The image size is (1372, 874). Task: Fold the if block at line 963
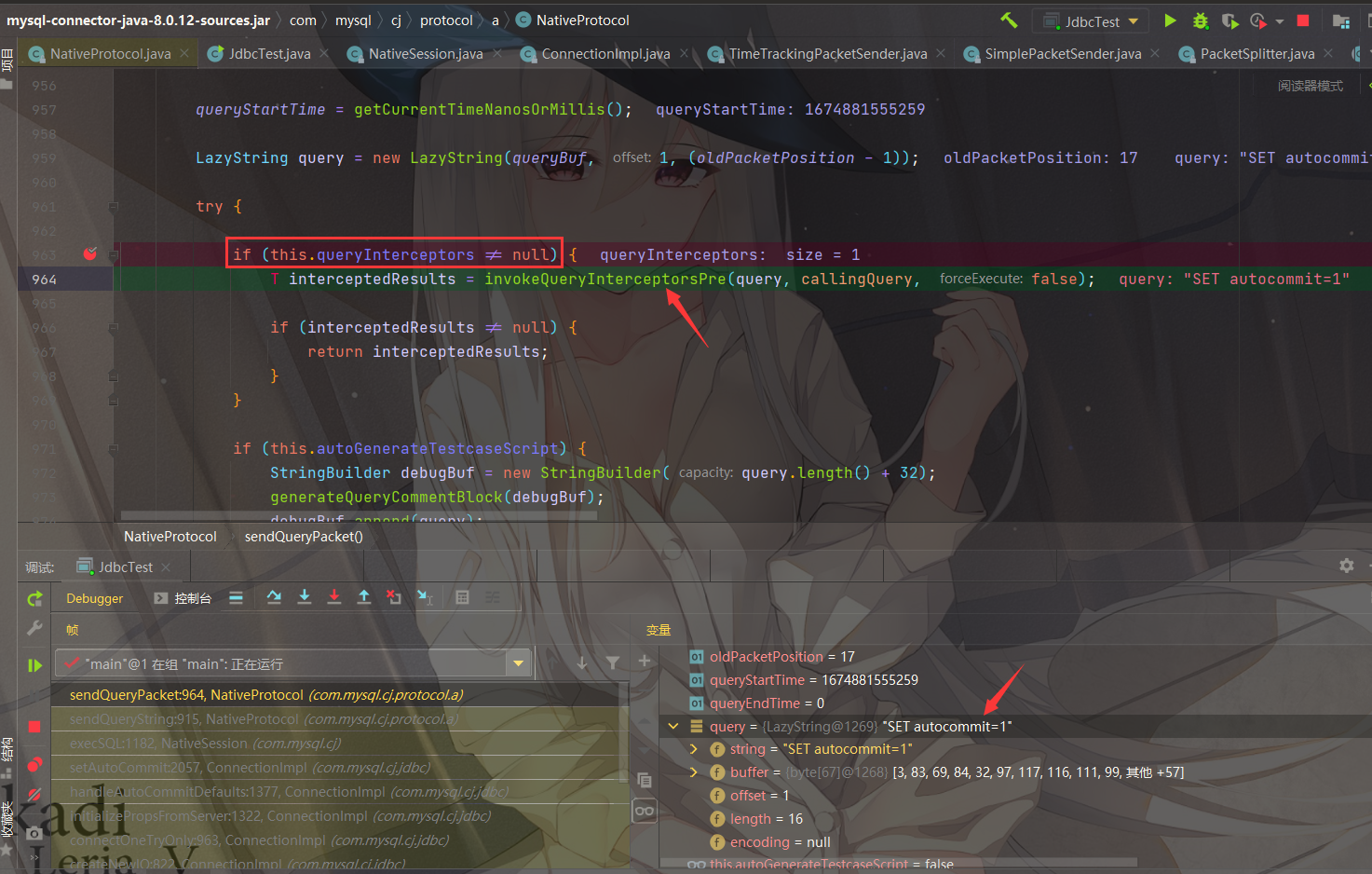tap(113, 254)
